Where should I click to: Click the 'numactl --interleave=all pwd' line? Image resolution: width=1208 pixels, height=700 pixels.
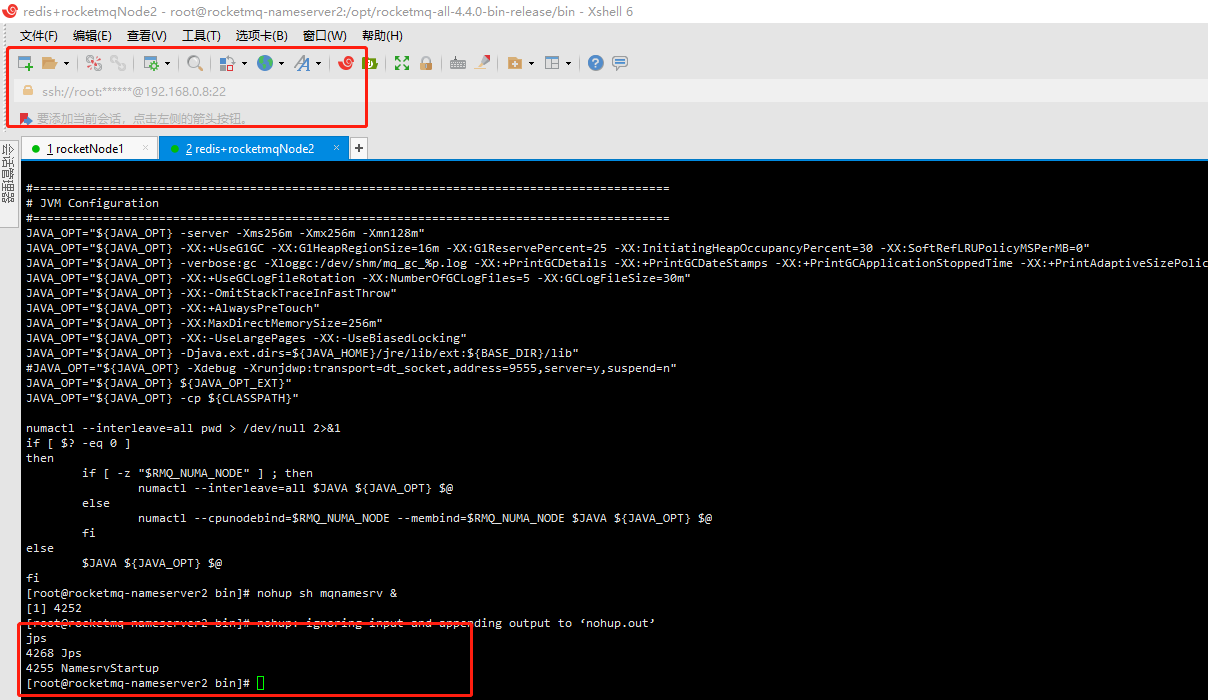click(183, 428)
